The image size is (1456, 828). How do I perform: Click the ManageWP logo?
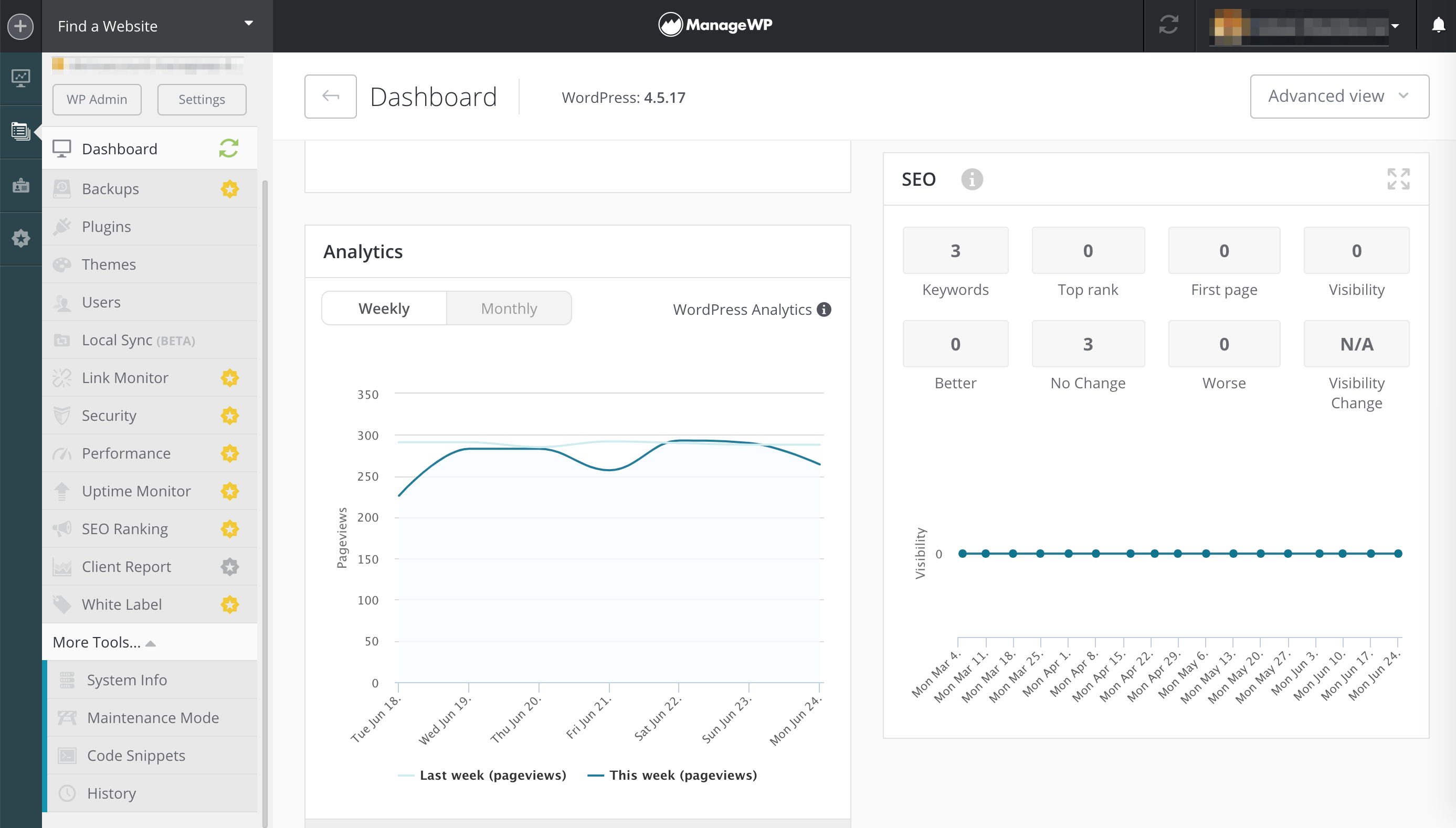pos(715,25)
